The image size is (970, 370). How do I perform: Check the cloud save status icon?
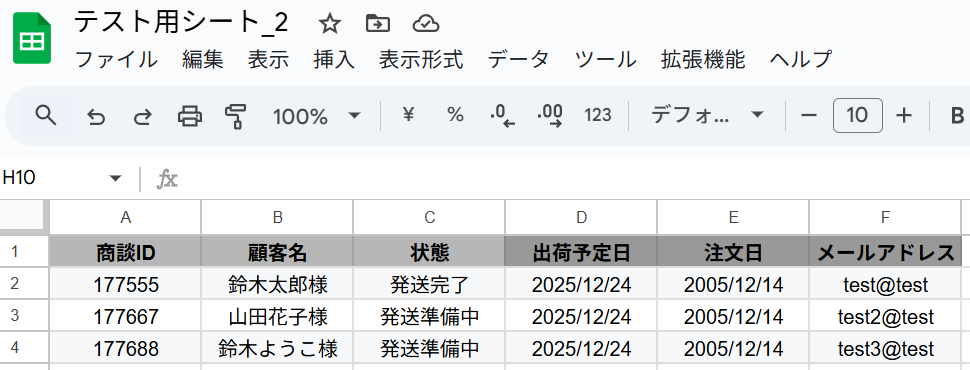426,24
